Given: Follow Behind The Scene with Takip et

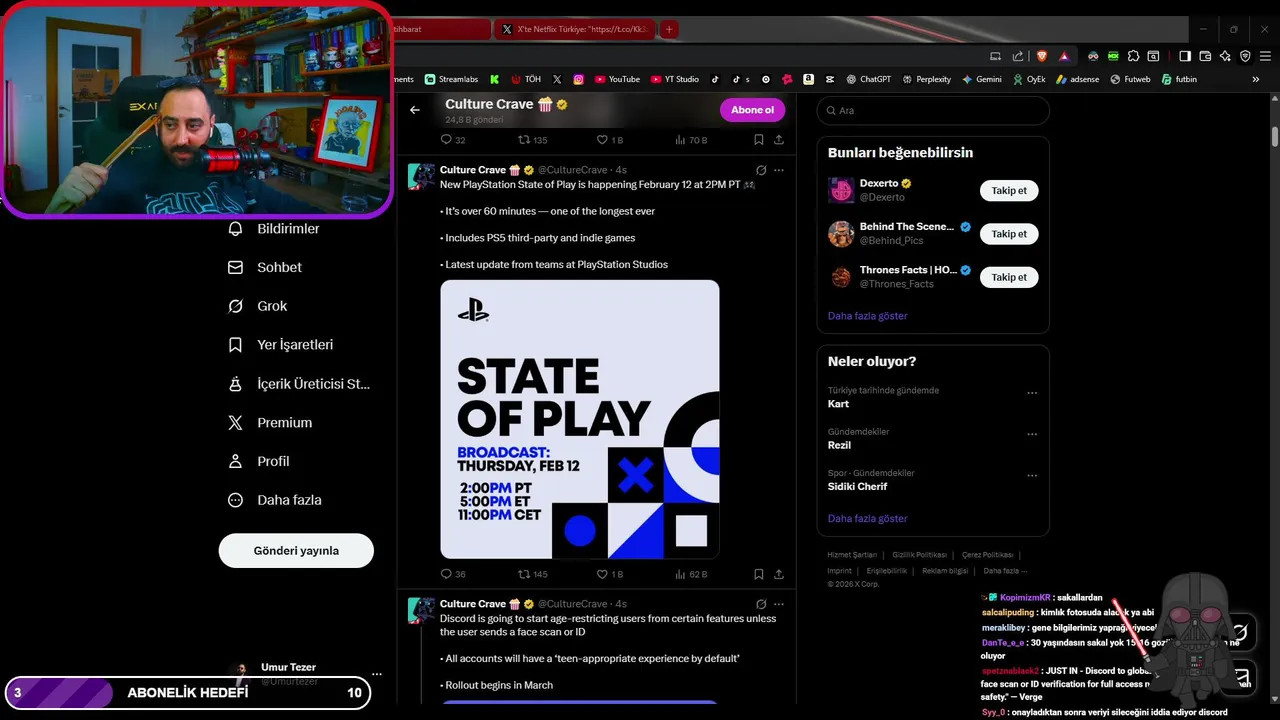Looking at the screenshot, I should click(x=1009, y=234).
